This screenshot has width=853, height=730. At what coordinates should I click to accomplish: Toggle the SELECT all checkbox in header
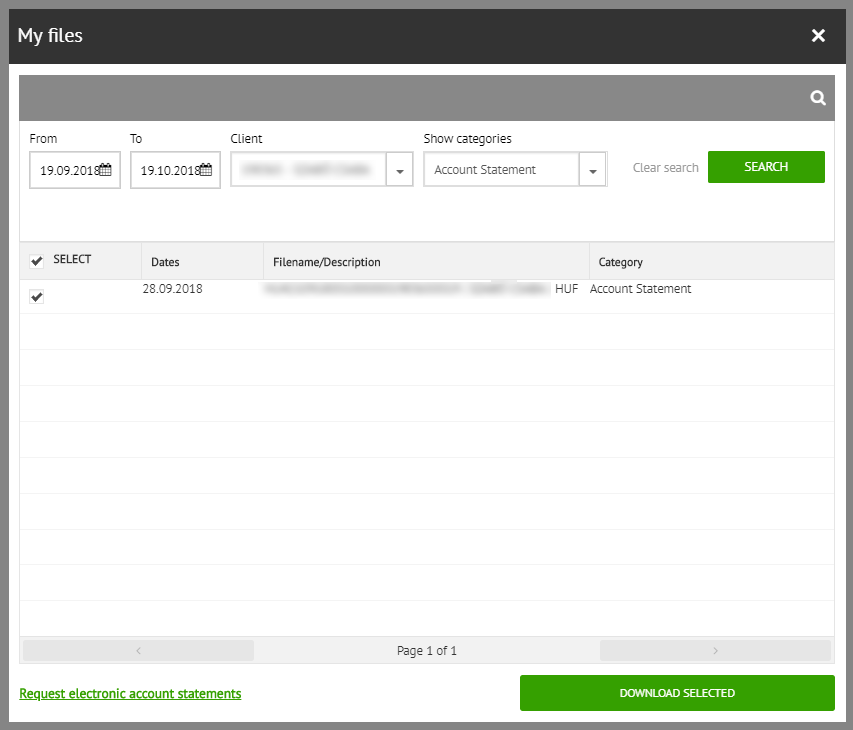pos(37,261)
